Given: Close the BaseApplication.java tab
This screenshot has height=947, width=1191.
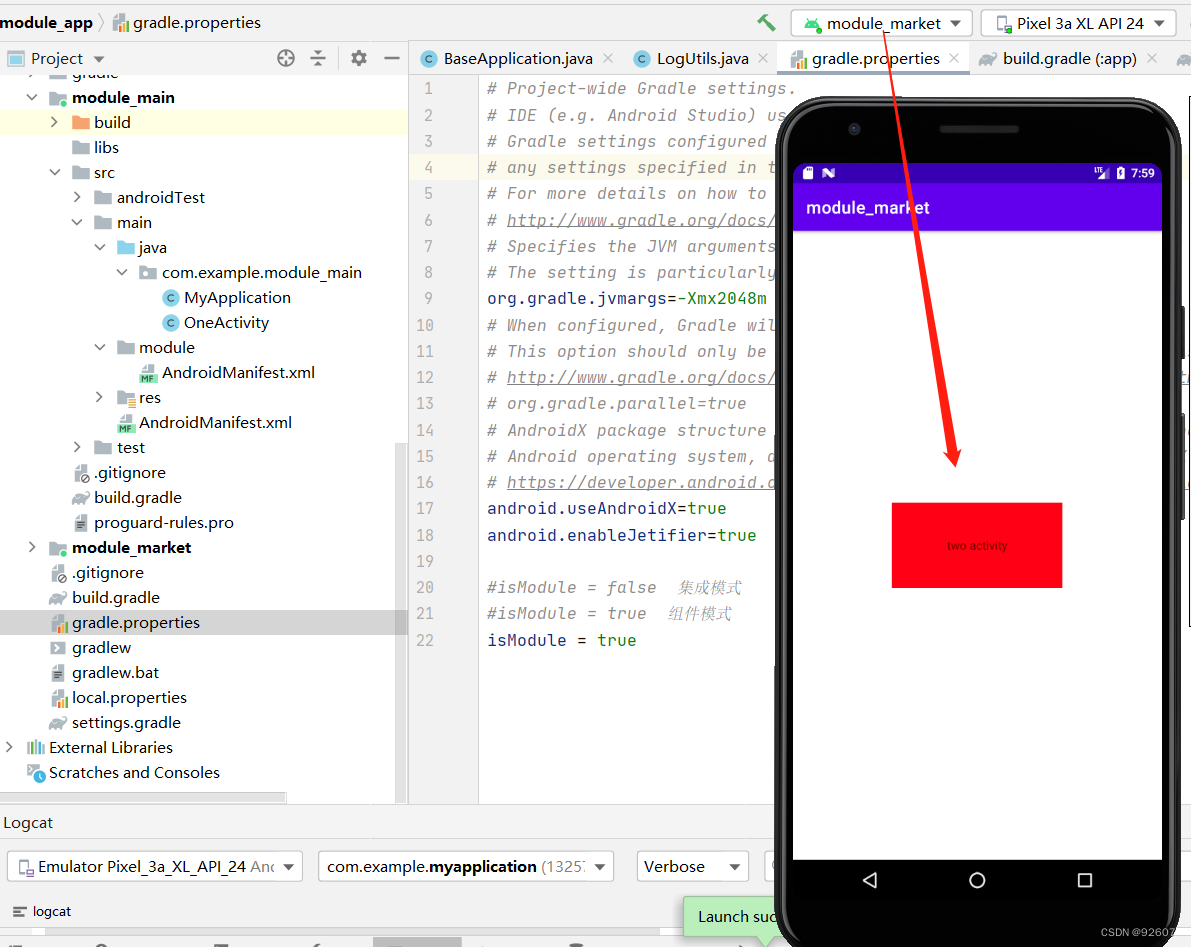Looking at the screenshot, I should click(608, 58).
